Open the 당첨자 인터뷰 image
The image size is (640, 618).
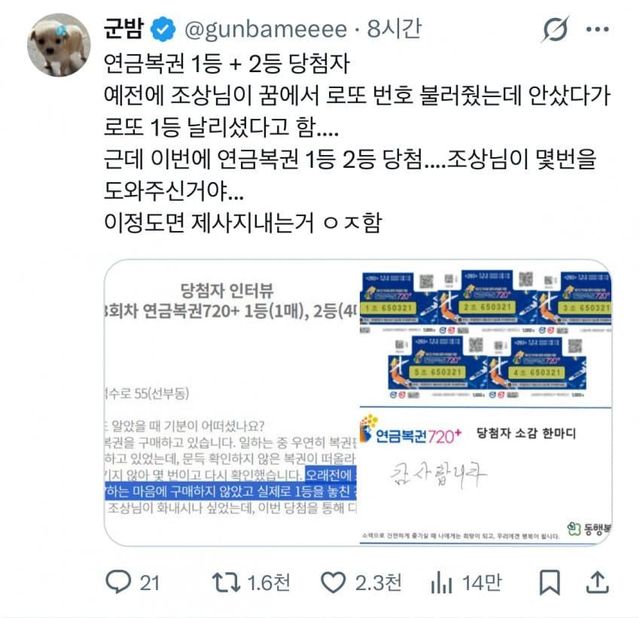pyautogui.click(x=231, y=402)
